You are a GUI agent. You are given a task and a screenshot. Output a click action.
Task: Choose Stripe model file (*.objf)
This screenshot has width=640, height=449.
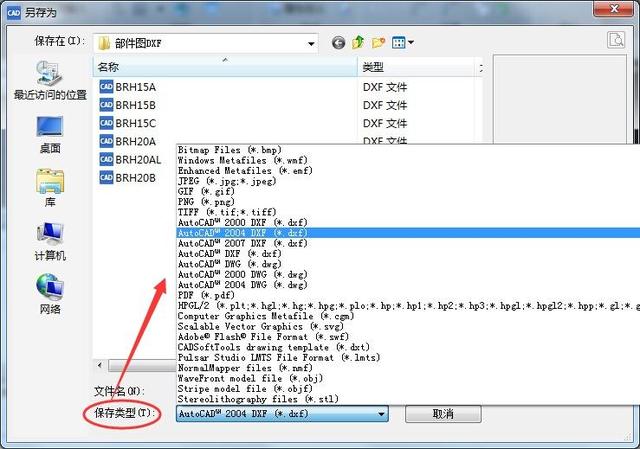408,389
